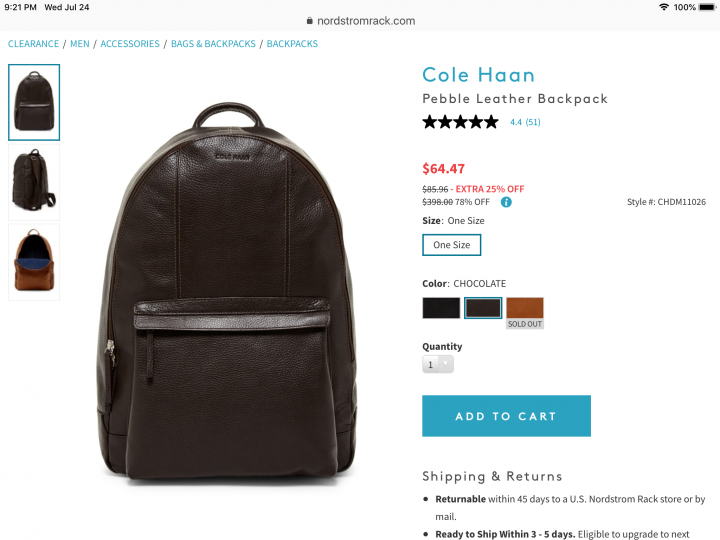
Task: View the open tan backpack thumbnail
Action: [34, 262]
